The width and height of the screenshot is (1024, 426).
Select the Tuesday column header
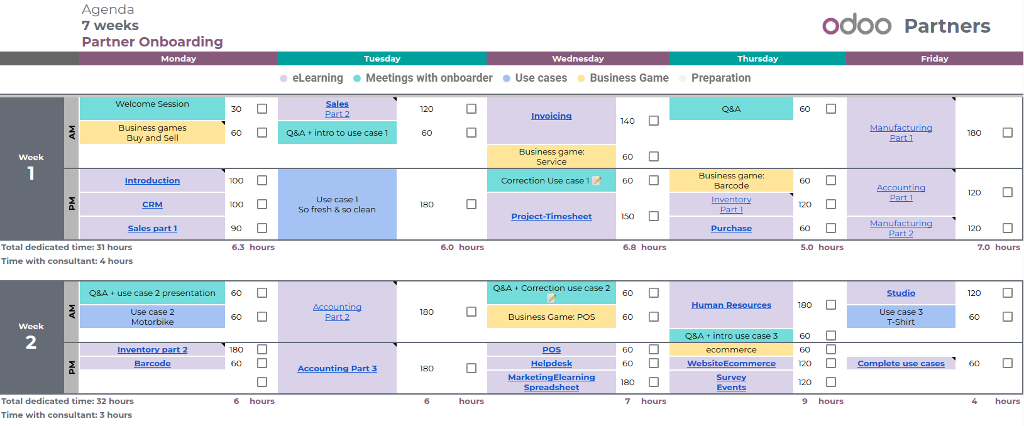click(x=381, y=59)
